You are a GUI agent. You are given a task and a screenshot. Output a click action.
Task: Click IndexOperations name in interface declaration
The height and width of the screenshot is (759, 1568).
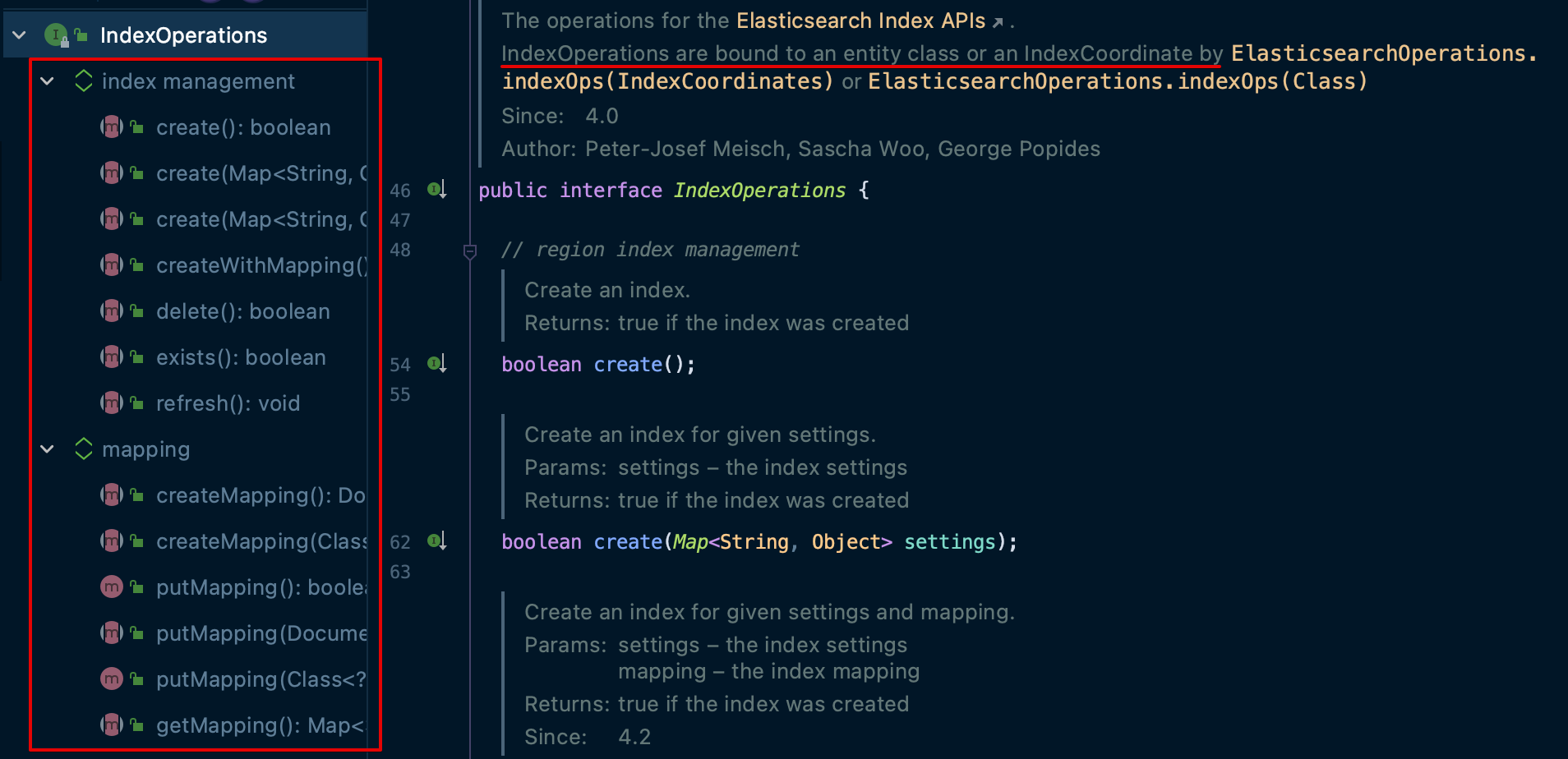tap(759, 190)
